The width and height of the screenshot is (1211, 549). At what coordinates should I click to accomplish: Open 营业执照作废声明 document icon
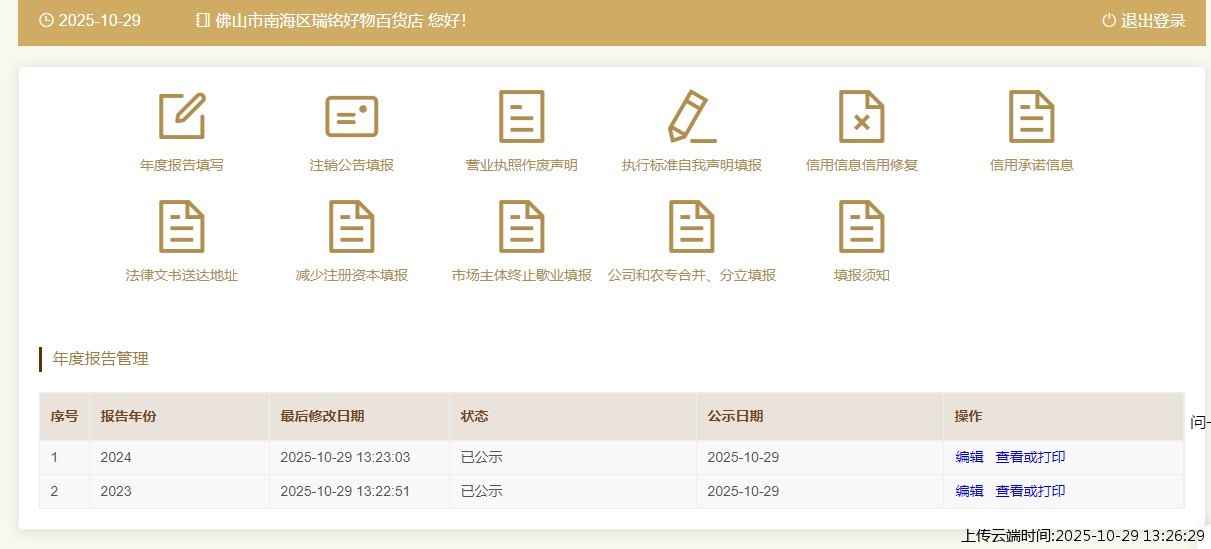point(522,116)
